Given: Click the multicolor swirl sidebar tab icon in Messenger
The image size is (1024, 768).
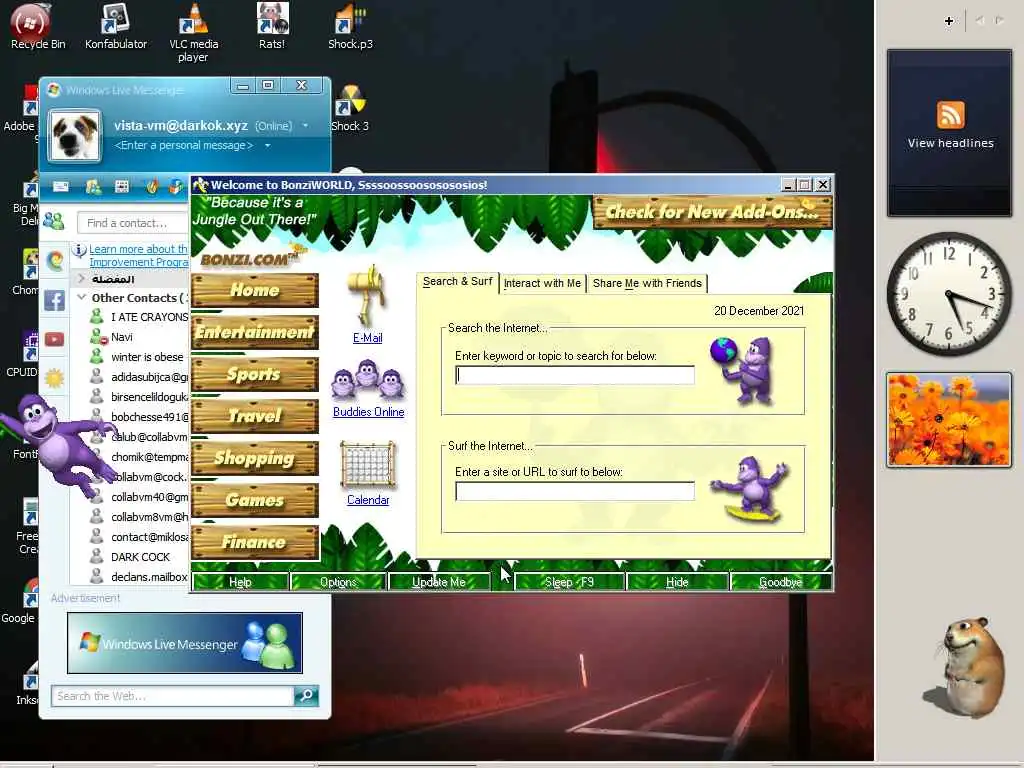Looking at the screenshot, I should pos(55,261).
